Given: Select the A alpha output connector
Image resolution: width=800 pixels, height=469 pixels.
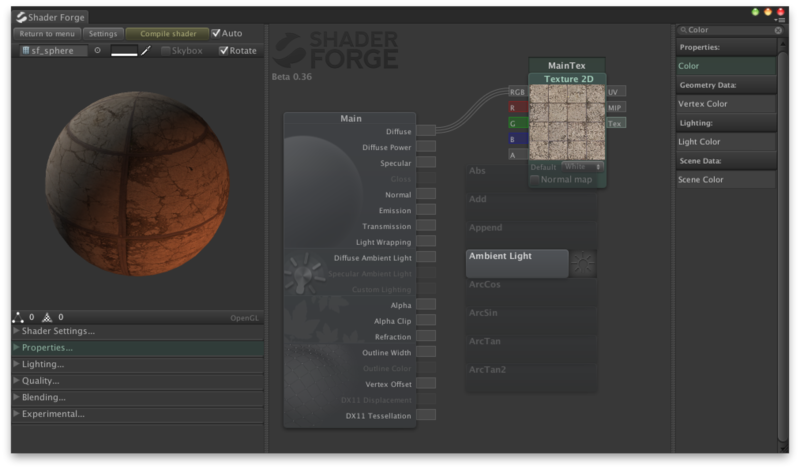Looking at the screenshot, I should tap(517, 155).
